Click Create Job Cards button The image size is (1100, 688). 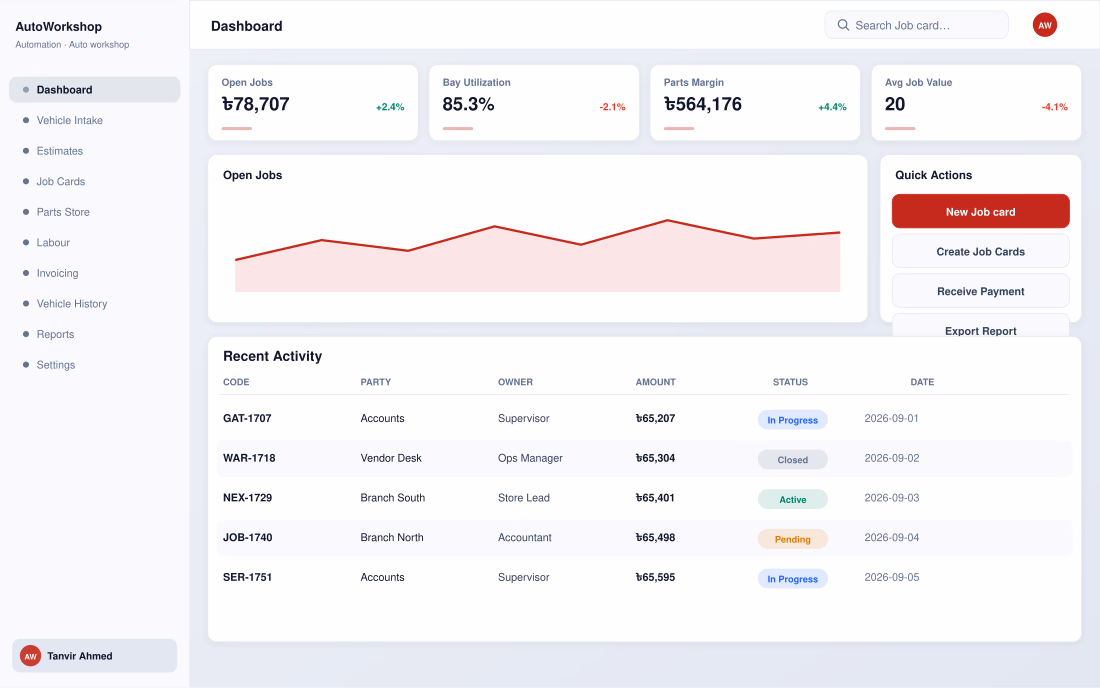click(x=980, y=251)
